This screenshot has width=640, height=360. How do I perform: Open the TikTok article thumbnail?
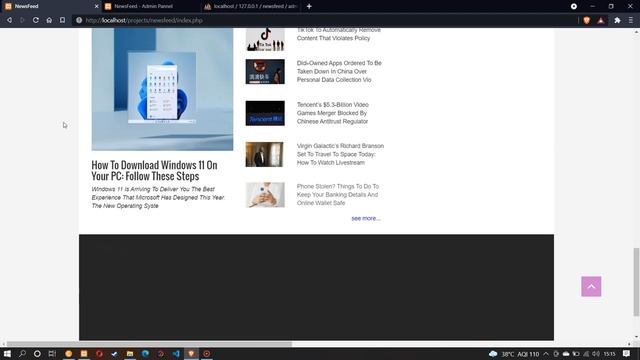(x=265, y=39)
